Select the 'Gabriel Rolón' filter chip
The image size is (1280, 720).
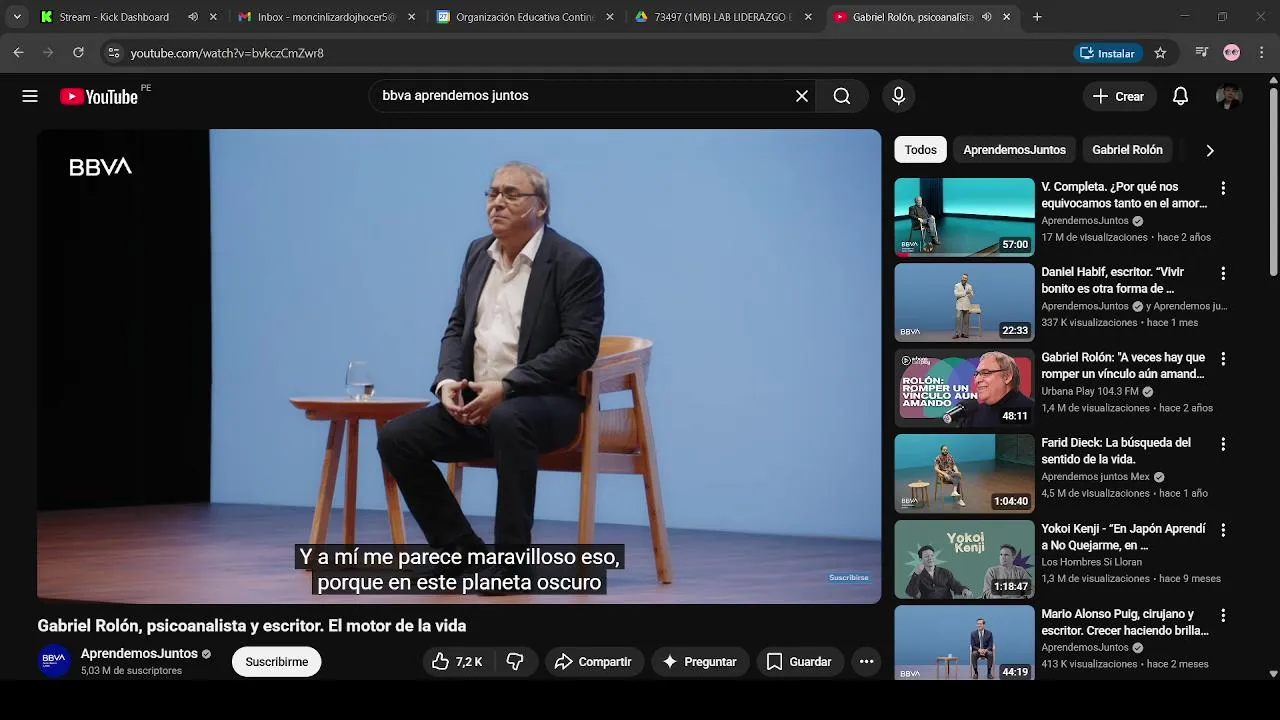tap(1127, 150)
